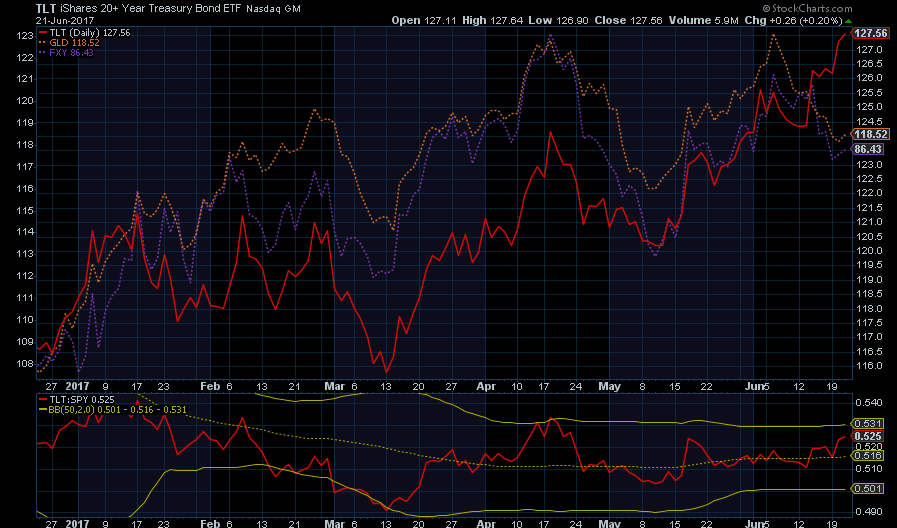The image size is (897, 528).
Task: Click the 'Nasdaq GM' exchange label
Action: coord(273,9)
